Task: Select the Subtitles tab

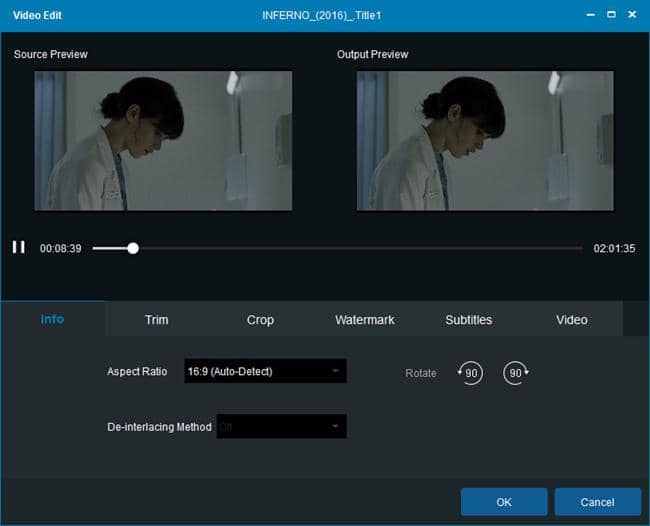Action: [468, 320]
